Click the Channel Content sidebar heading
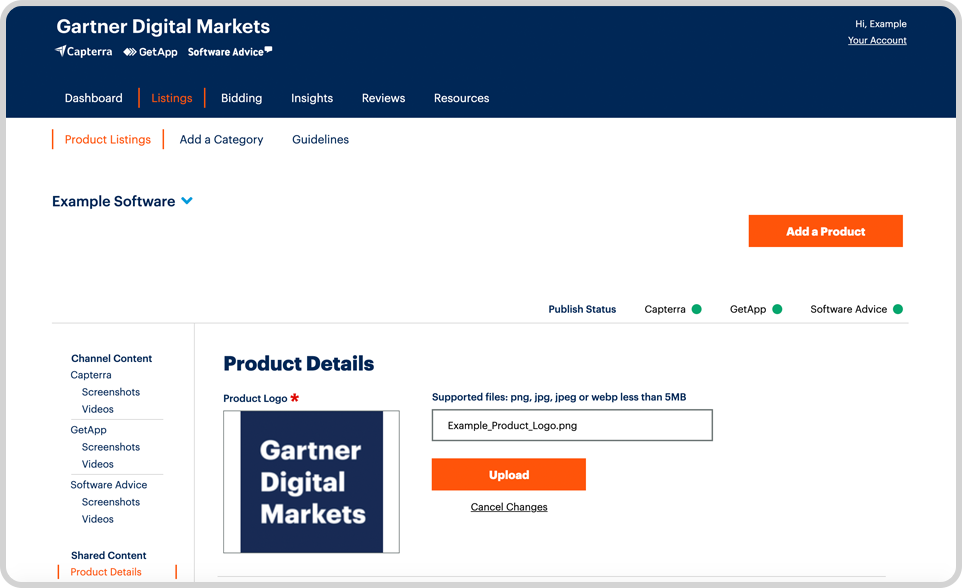Viewport: 962px width, 588px height. click(111, 358)
